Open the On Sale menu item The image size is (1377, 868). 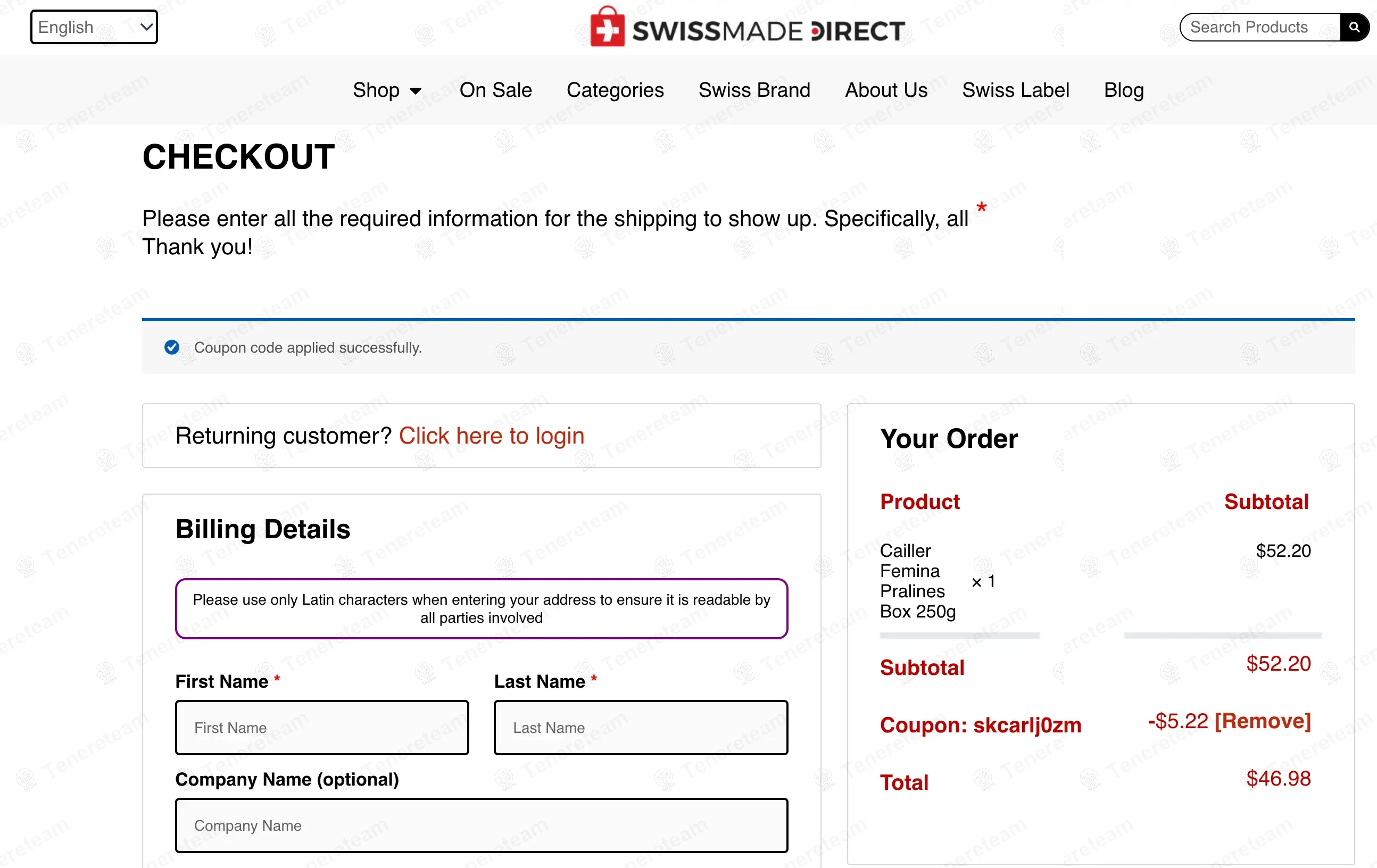[x=495, y=90]
